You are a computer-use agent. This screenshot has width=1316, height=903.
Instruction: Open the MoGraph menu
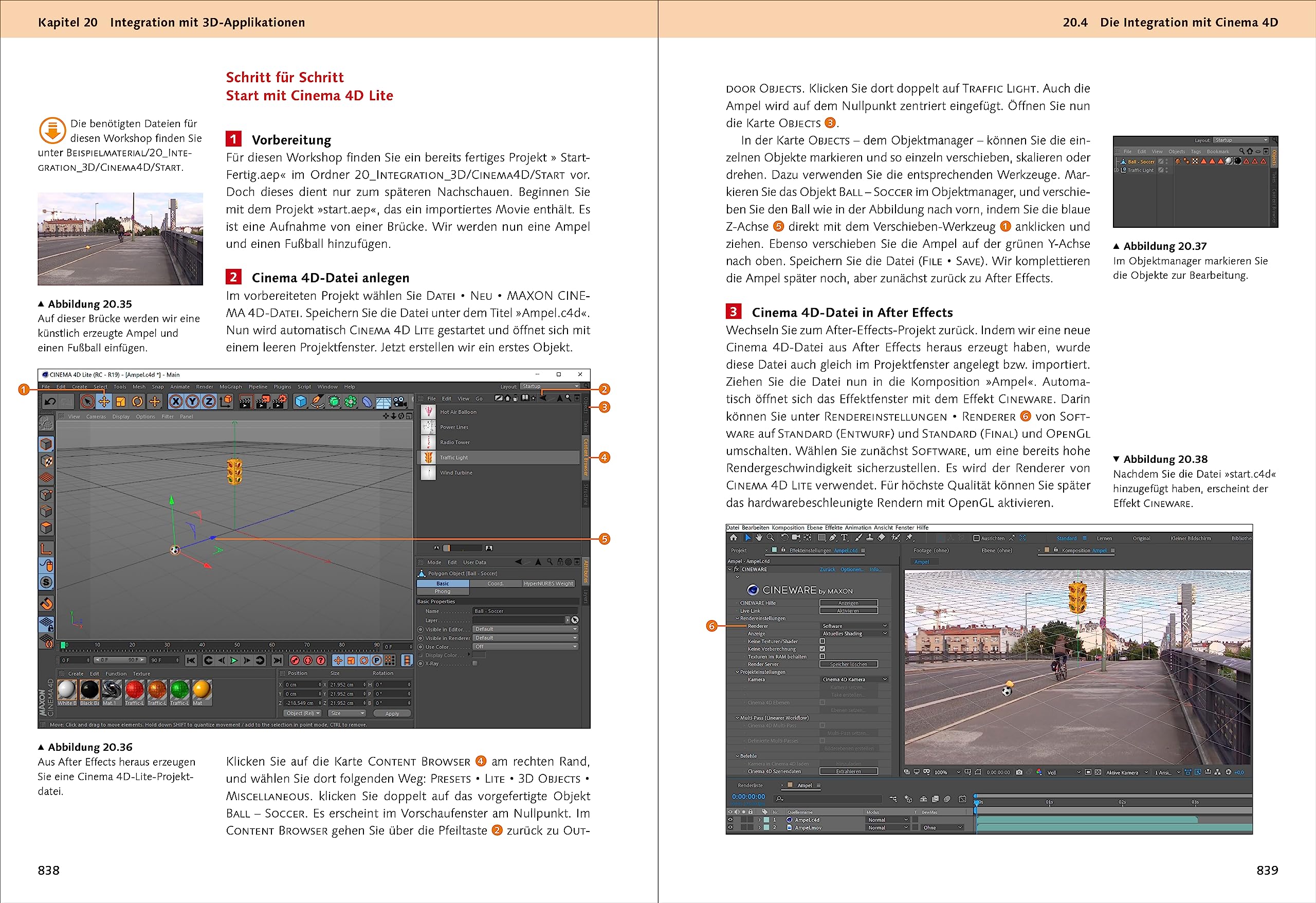[x=230, y=387]
